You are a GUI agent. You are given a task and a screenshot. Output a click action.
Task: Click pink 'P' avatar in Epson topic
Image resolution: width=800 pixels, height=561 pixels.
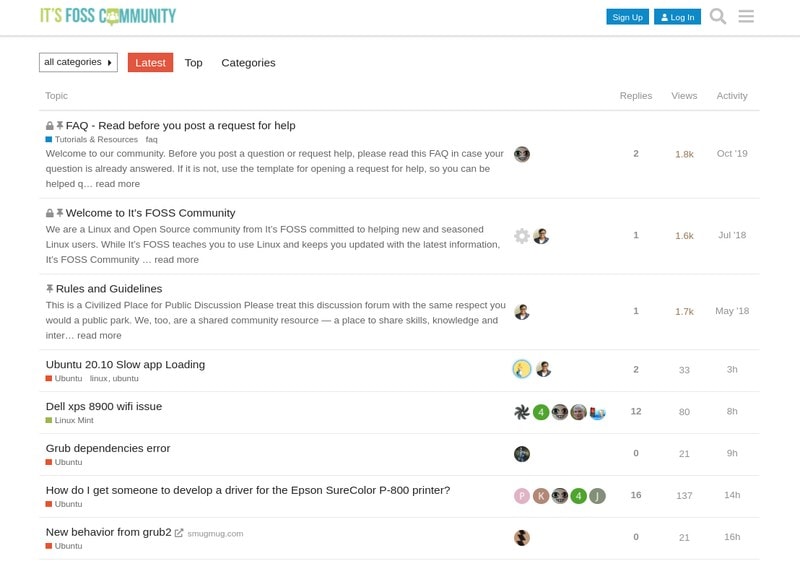point(522,496)
